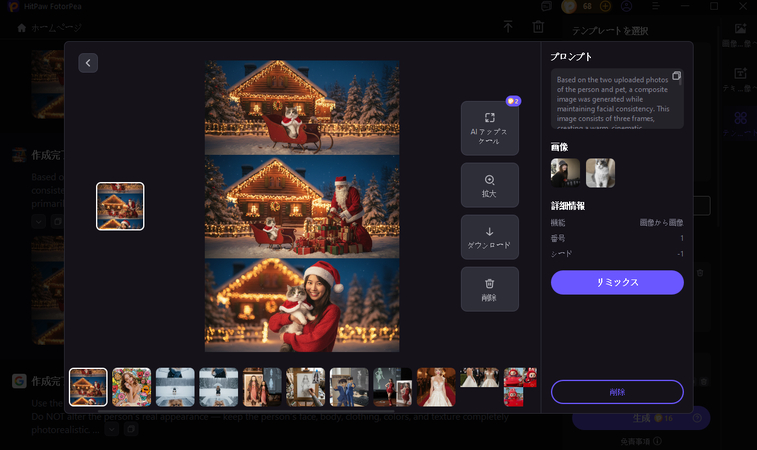Open the flower portrait thumbnail in the filmstrip

(x=131, y=387)
